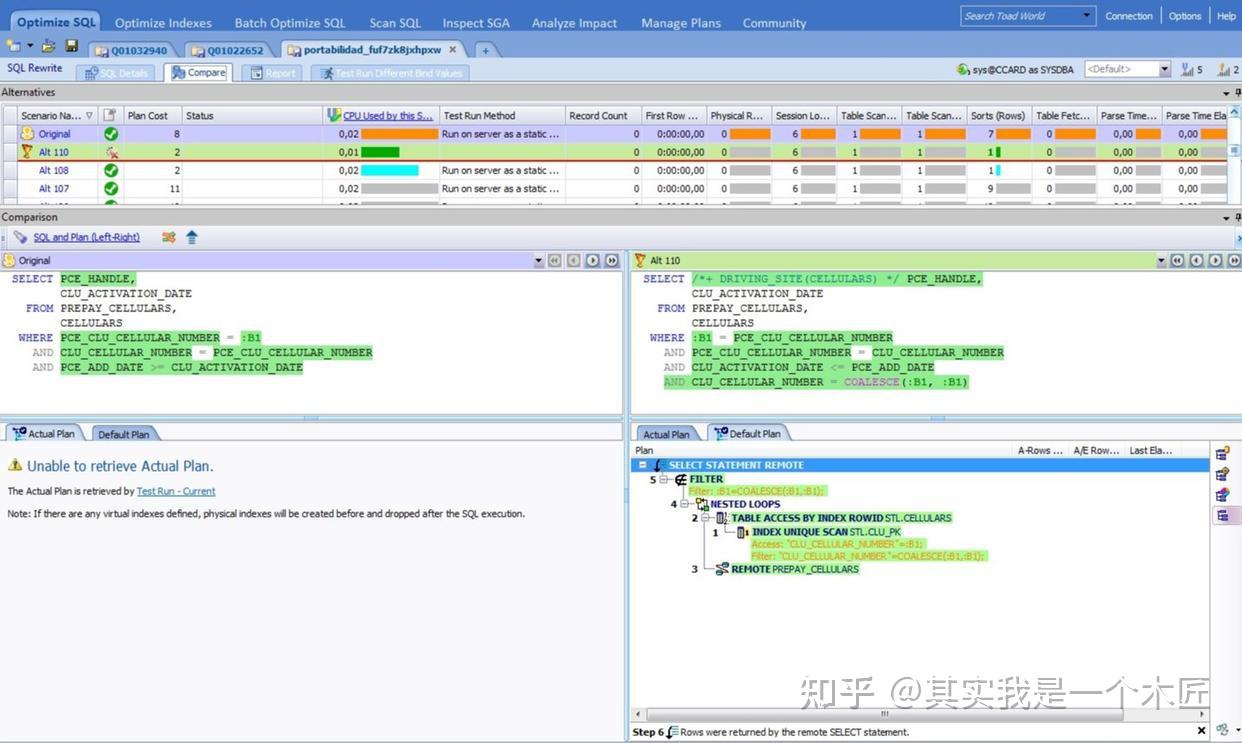The image size is (1242, 743).
Task: Click the blue up-arrow icon in the Comparison bar
Action: click(x=190, y=237)
